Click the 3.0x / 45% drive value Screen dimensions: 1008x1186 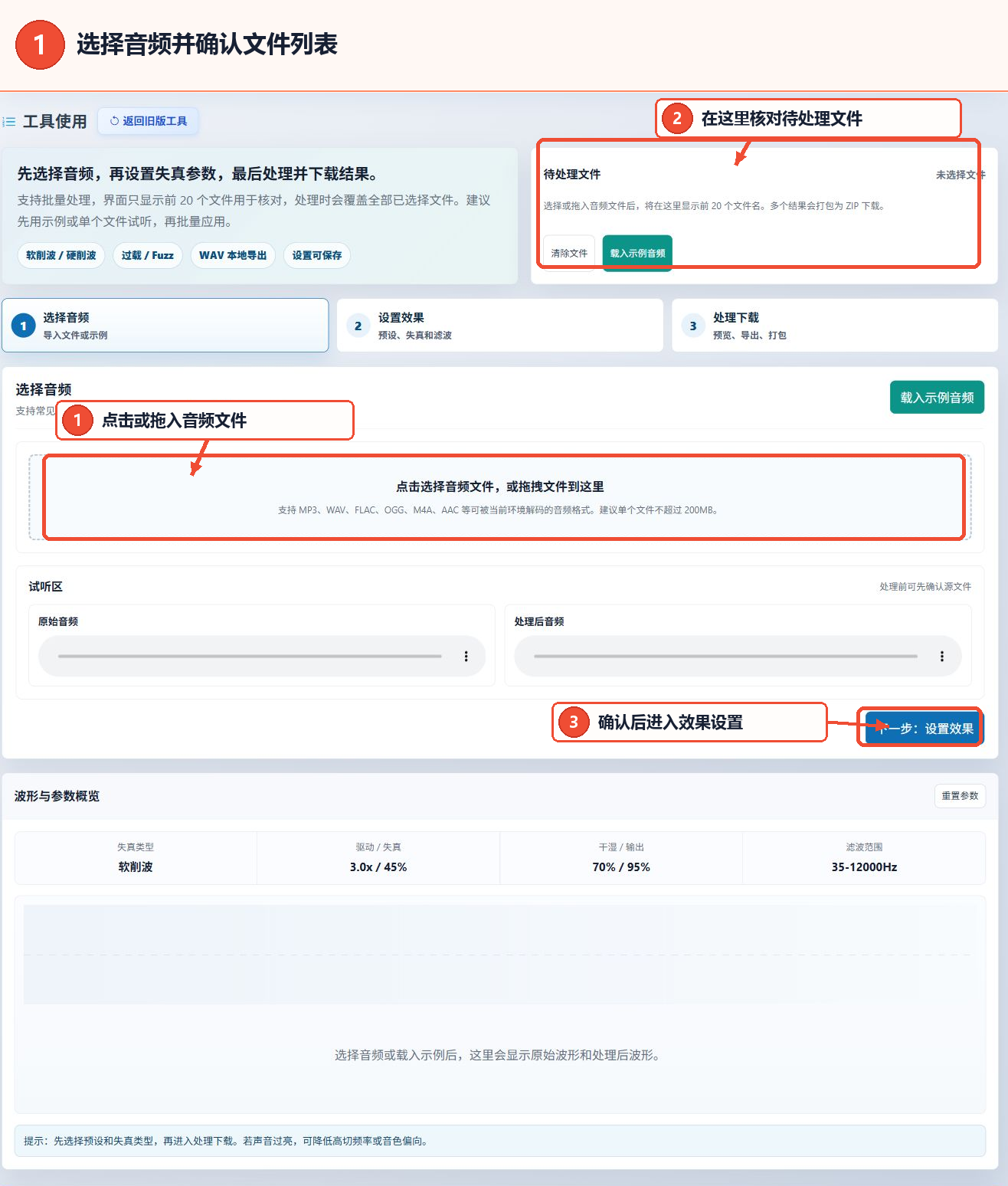click(378, 867)
